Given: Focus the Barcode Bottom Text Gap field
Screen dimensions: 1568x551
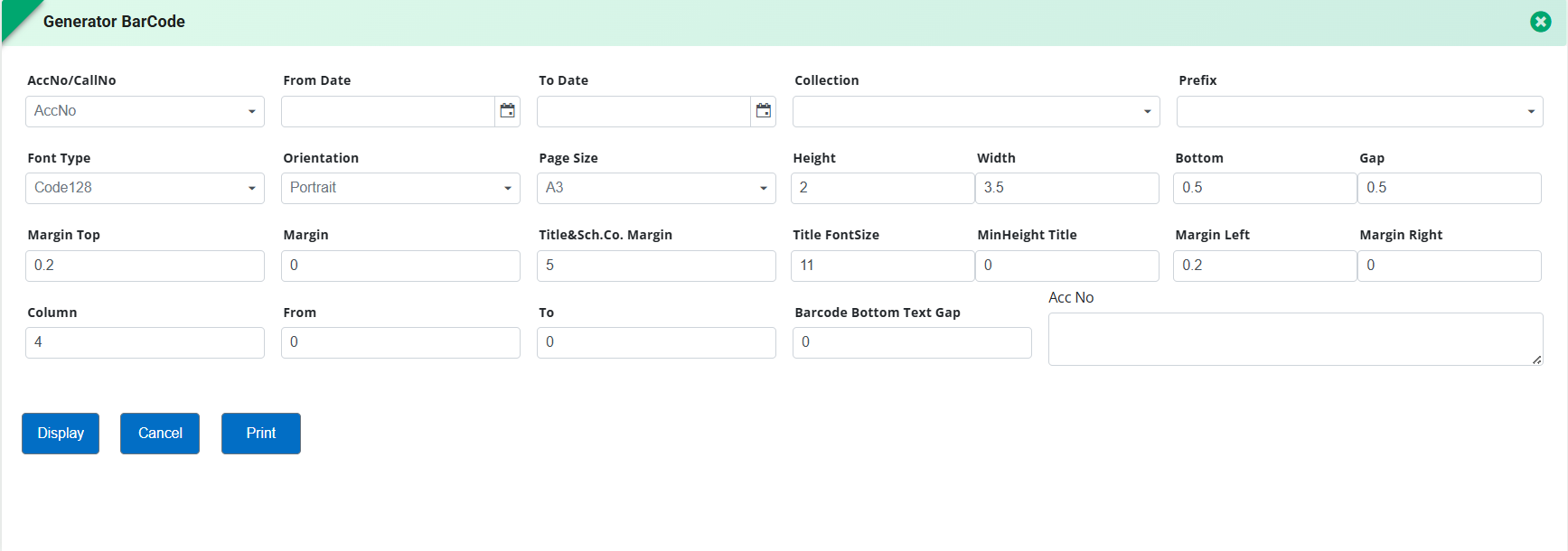Looking at the screenshot, I should point(912,342).
